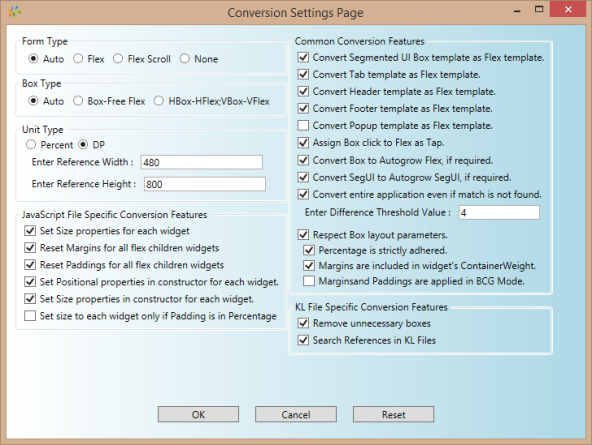Screen dimensions: 592x445
Task: Enable Convert Popup template as Flex template
Action: pyautogui.click(x=303, y=125)
